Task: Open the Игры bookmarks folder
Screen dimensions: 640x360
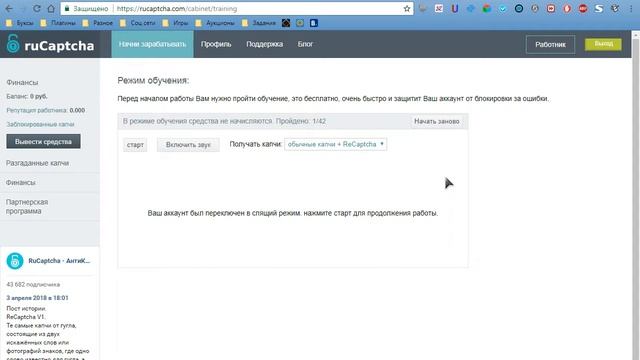Action: pyautogui.click(x=176, y=23)
